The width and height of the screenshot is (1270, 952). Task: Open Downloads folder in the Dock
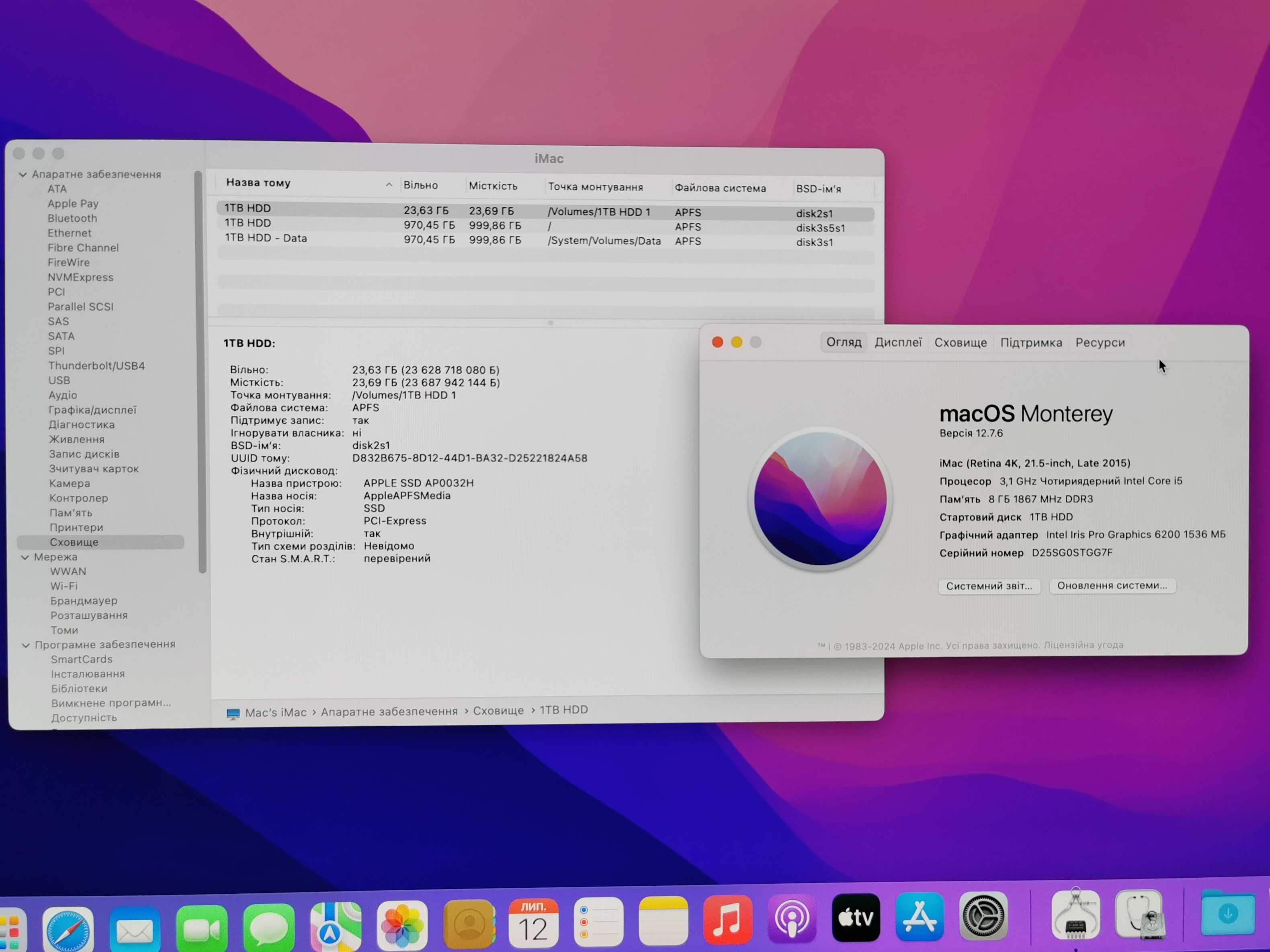1228,912
